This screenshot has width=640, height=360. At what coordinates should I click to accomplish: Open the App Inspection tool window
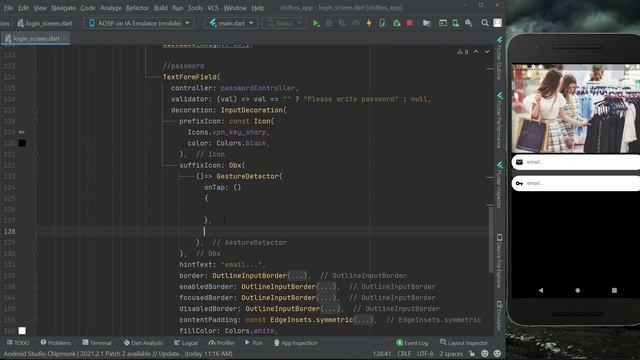click(296, 343)
